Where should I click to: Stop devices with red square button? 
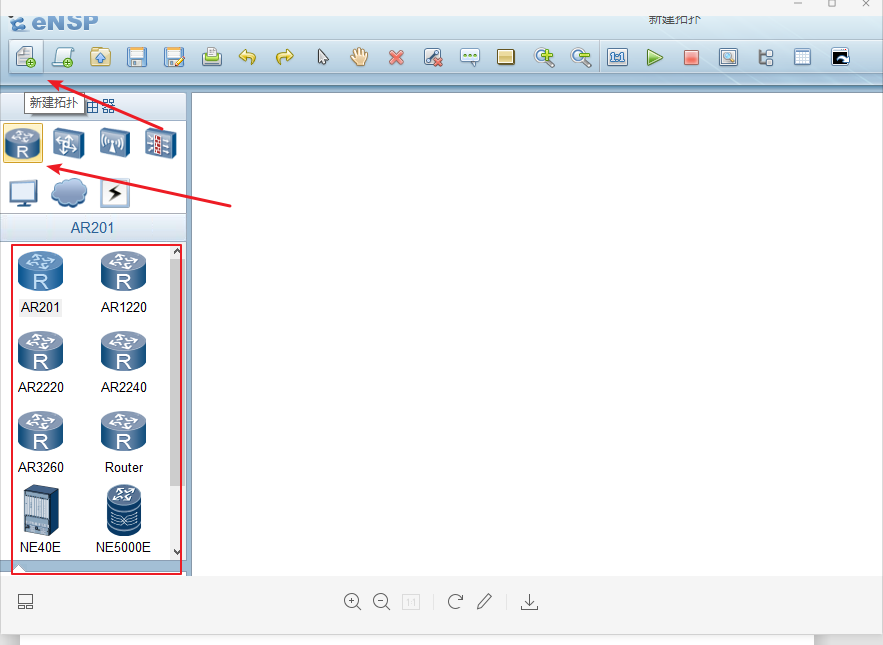(x=692, y=57)
